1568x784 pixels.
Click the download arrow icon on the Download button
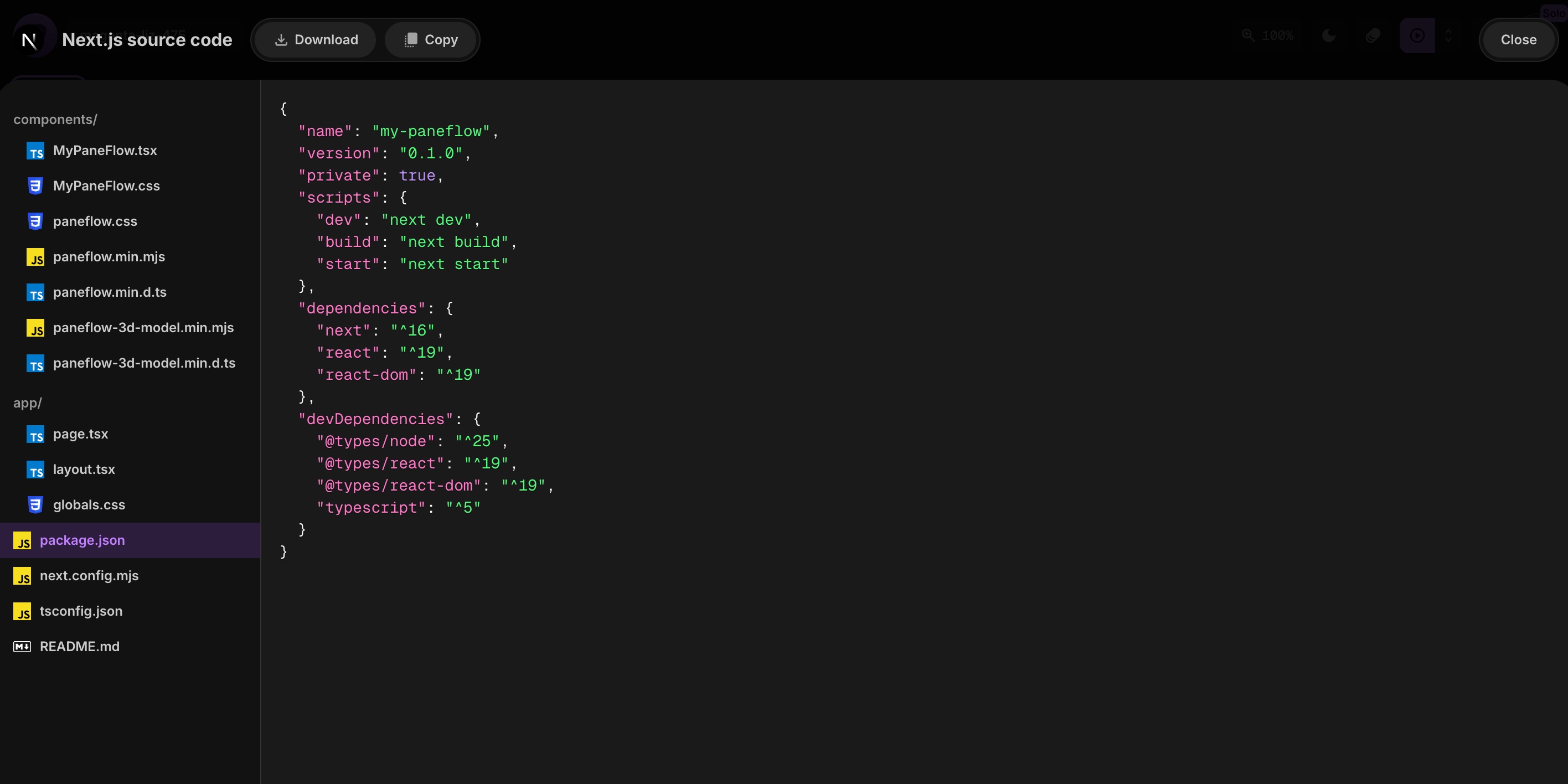pos(281,39)
